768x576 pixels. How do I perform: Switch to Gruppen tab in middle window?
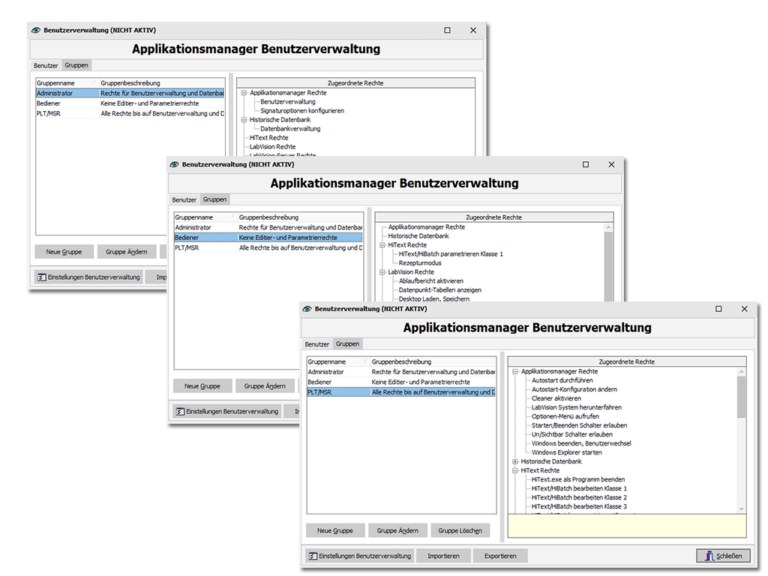(x=215, y=199)
